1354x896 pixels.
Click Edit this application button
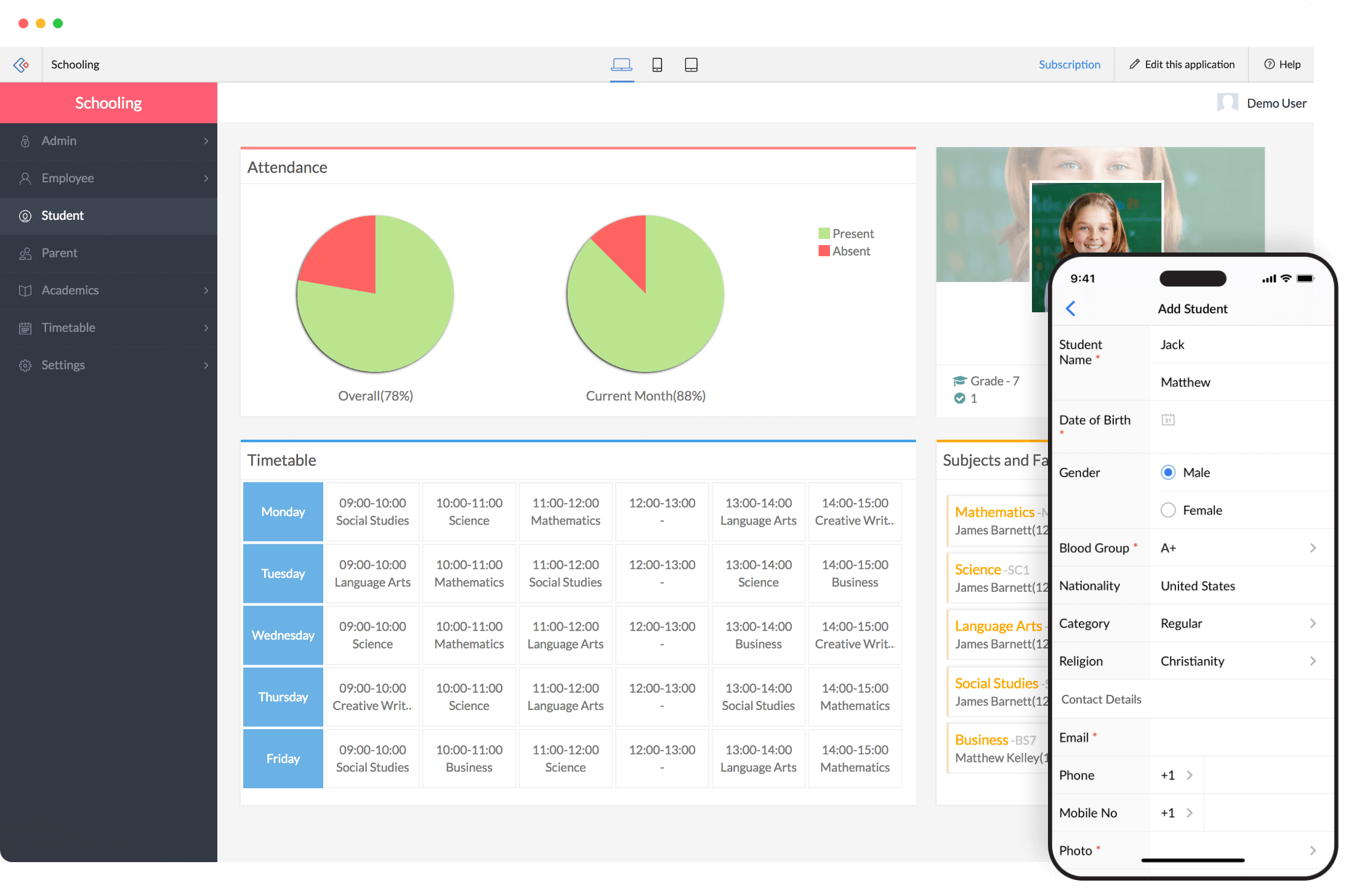tap(1182, 65)
